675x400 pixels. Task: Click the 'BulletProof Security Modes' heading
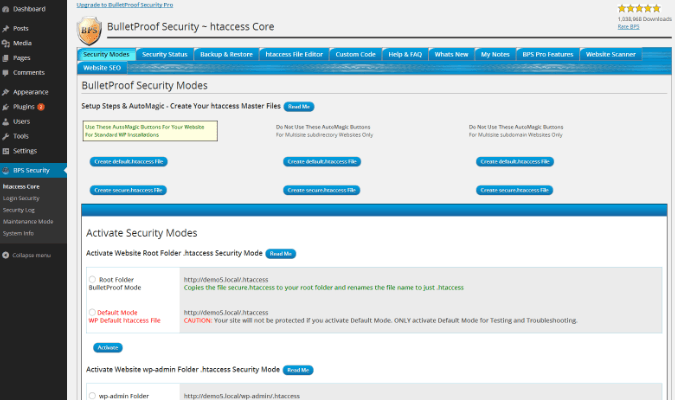[x=145, y=86]
